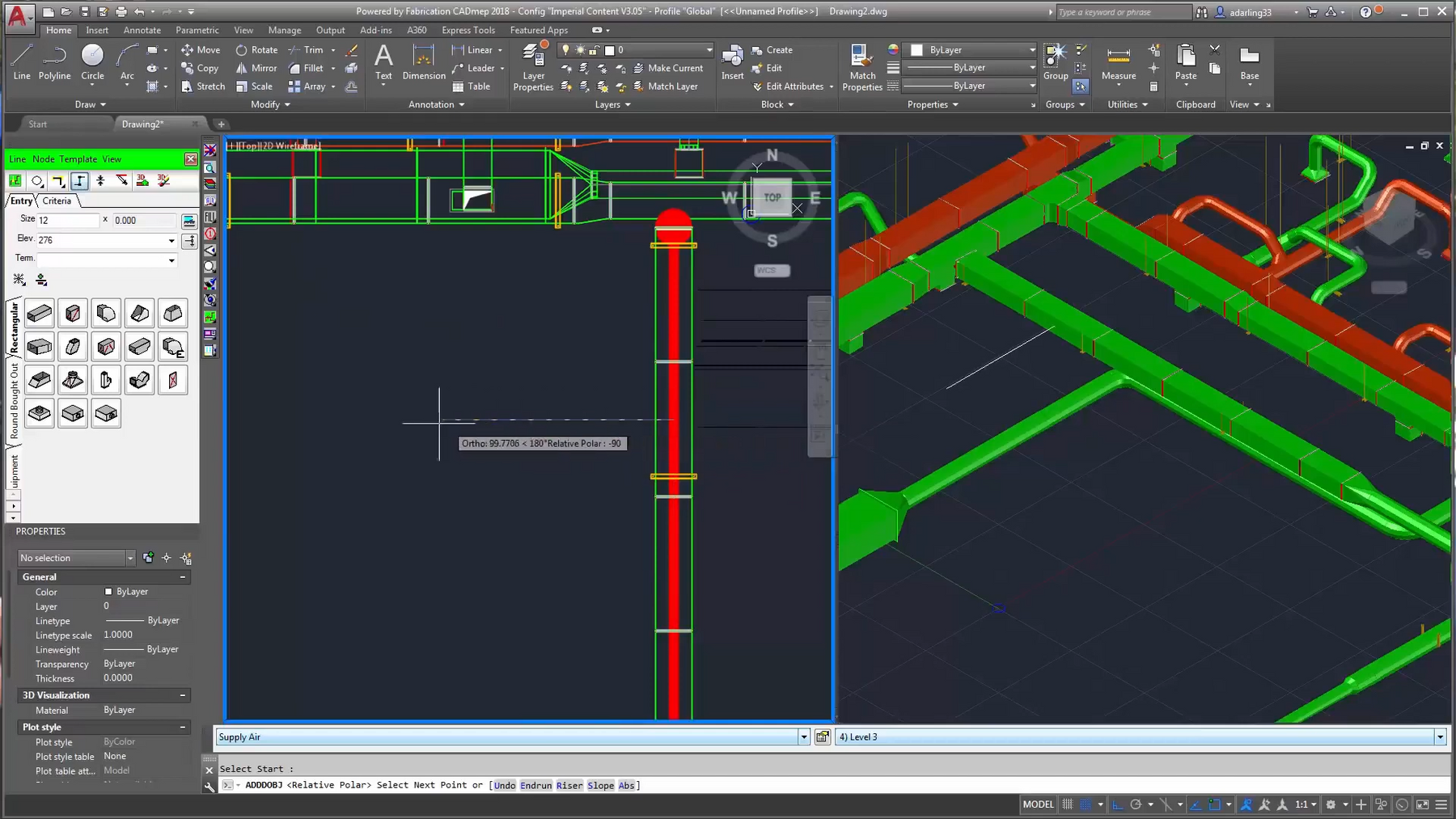Click Undo in the command line options

504,784
